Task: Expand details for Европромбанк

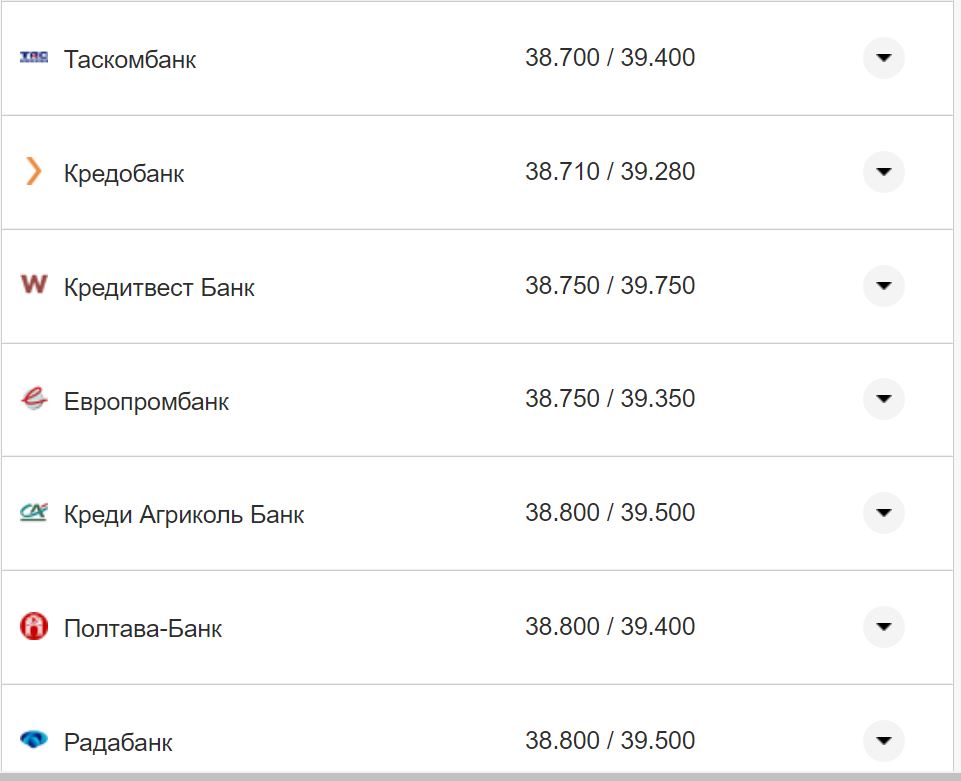Action: coord(883,398)
